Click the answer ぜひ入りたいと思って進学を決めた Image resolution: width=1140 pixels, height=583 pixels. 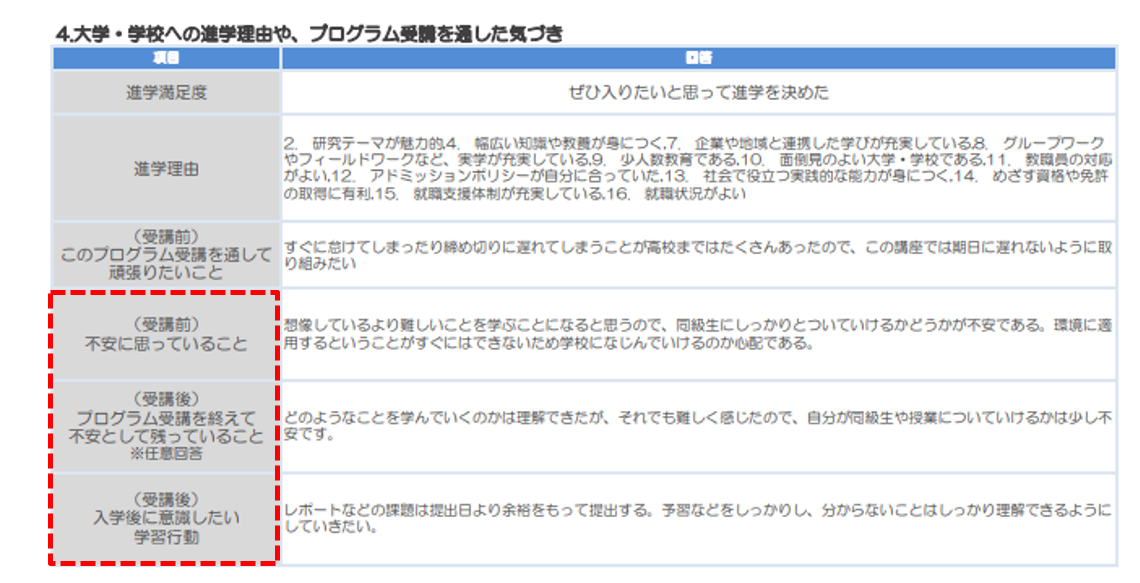click(x=698, y=93)
